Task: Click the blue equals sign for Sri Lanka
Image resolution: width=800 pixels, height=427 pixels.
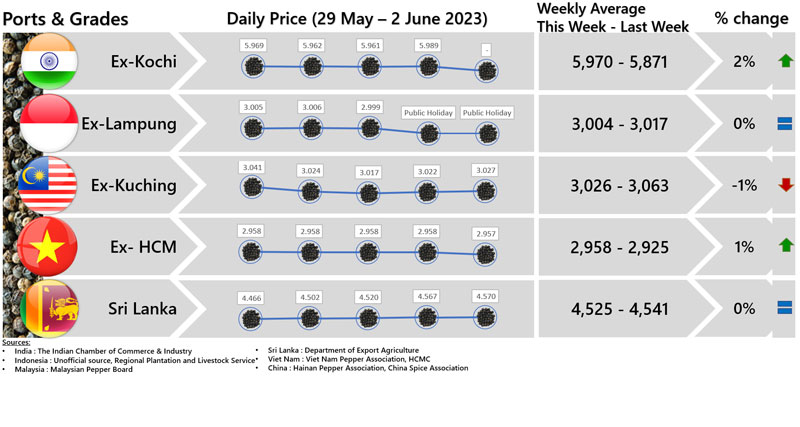Action: pyautogui.click(x=785, y=309)
